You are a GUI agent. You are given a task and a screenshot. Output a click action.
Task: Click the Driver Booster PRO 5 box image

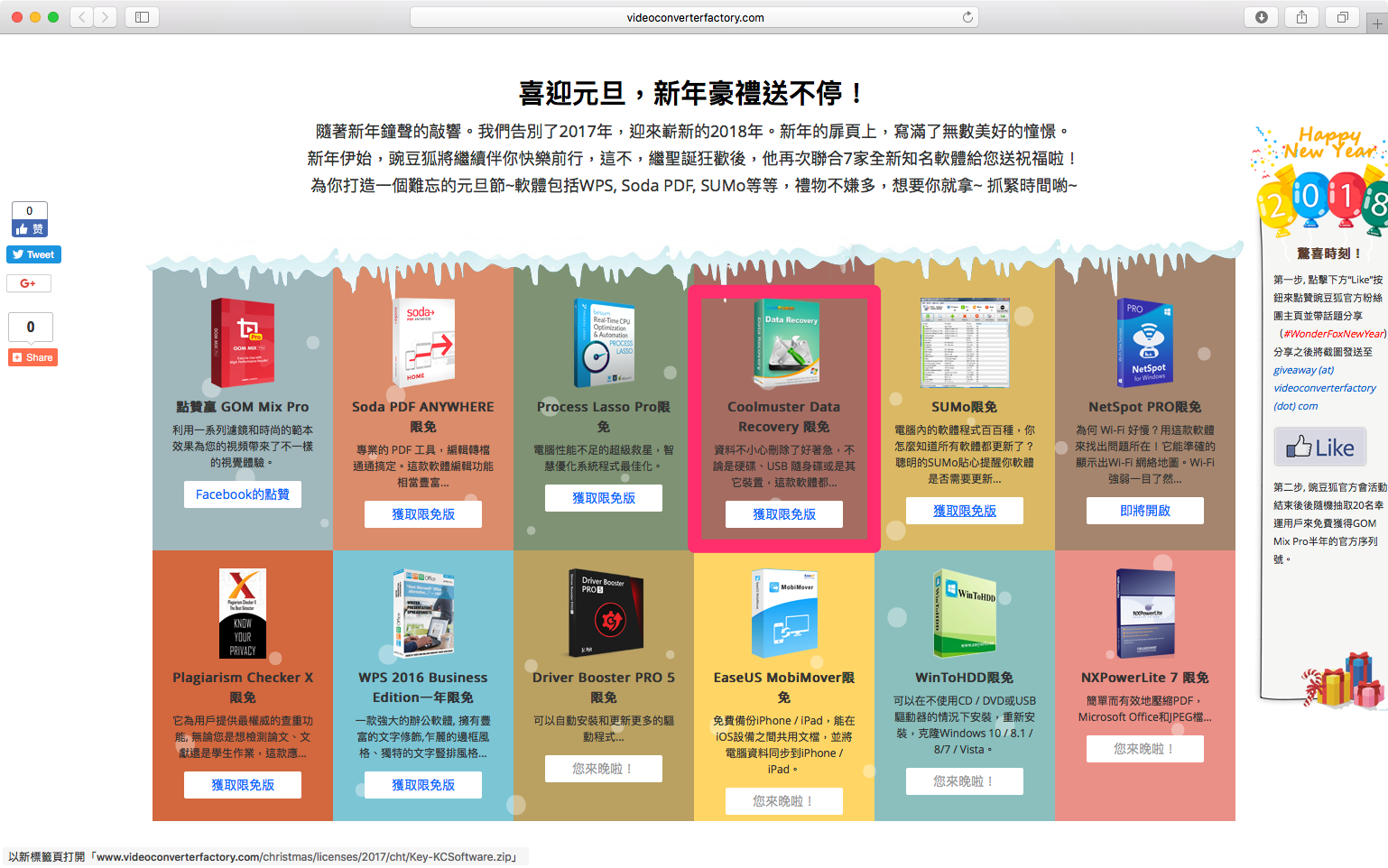[x=605, y=613]
